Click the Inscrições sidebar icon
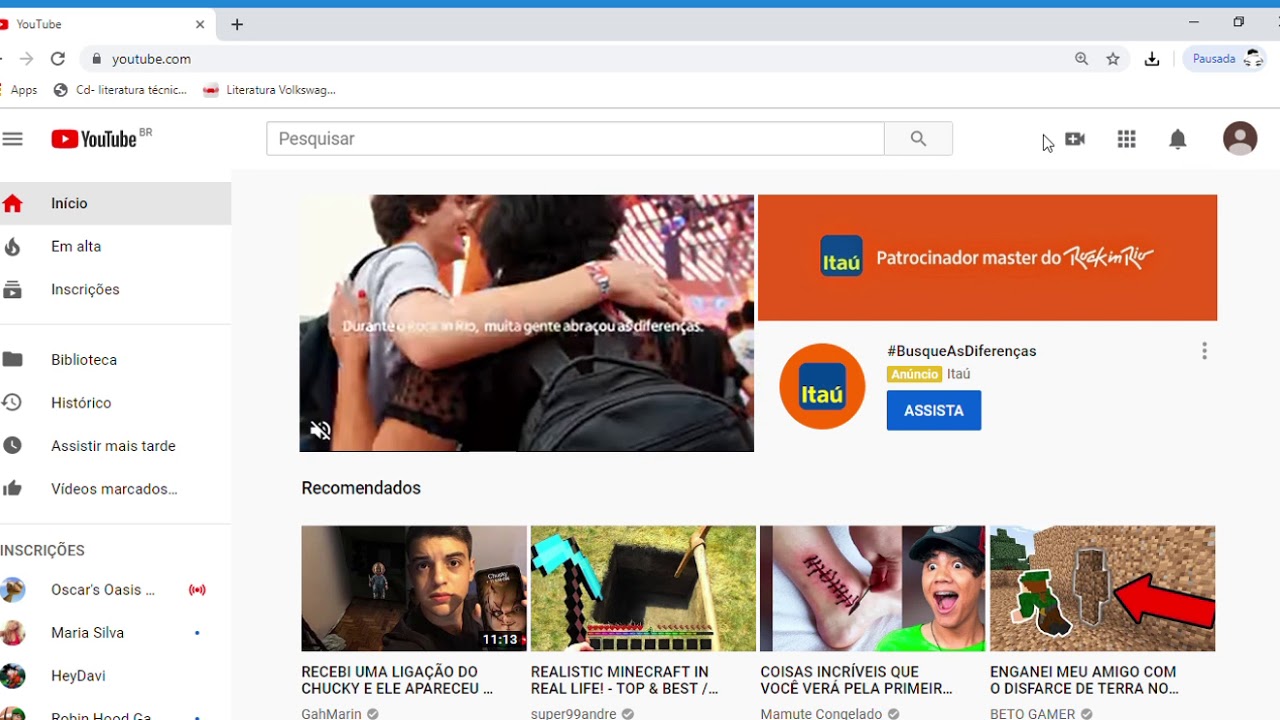Viewport: 1280px width, 720px height. coord(12,289)
